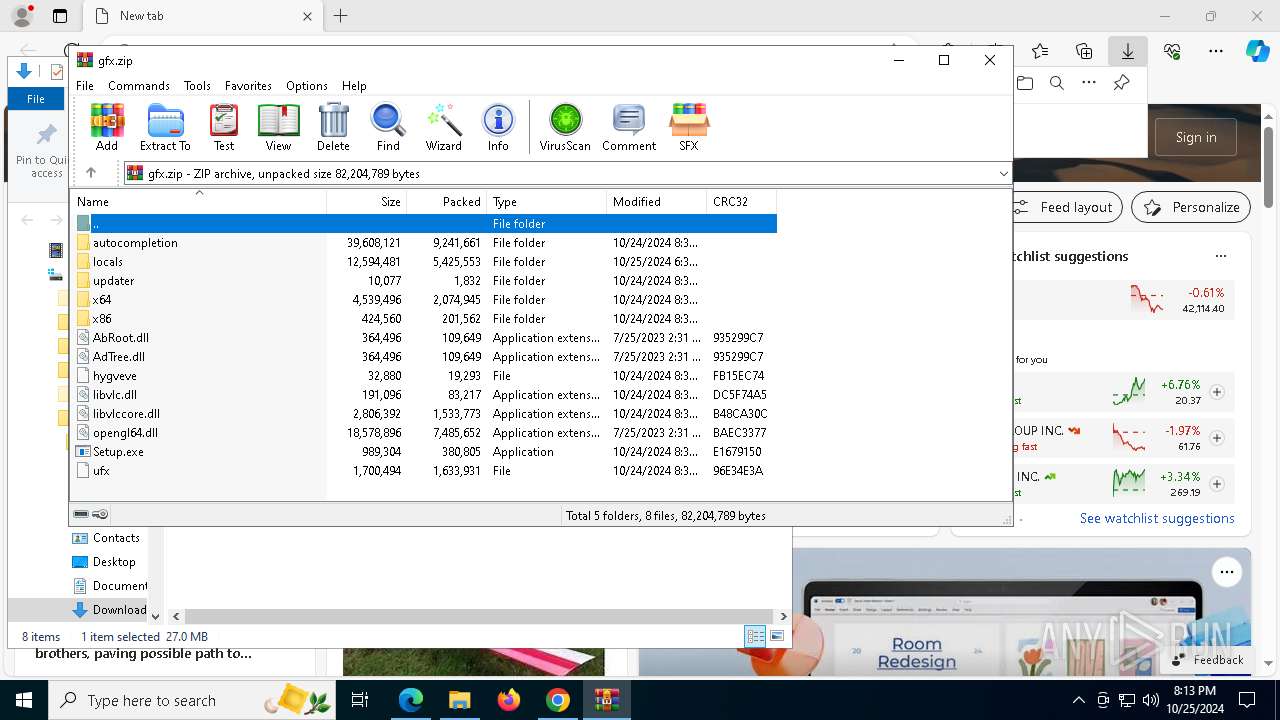Open Edge Downloads toolbar icon

1128,51
